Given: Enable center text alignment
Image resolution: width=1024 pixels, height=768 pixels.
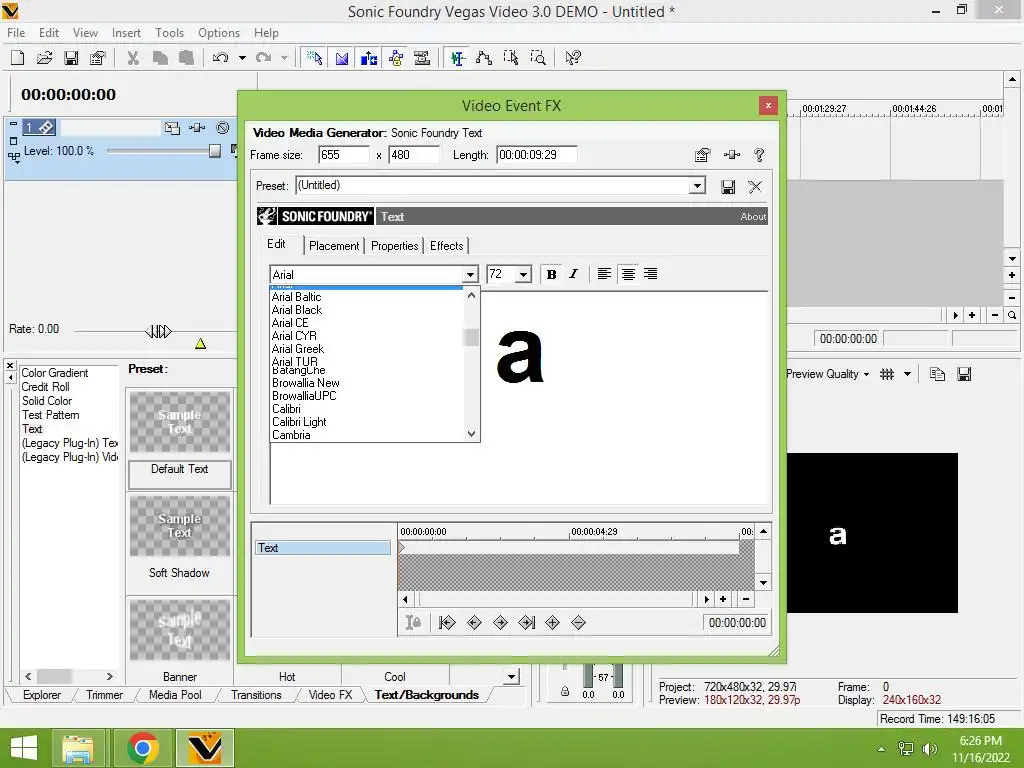Looking at the screenshot, I should click(628, 274).
